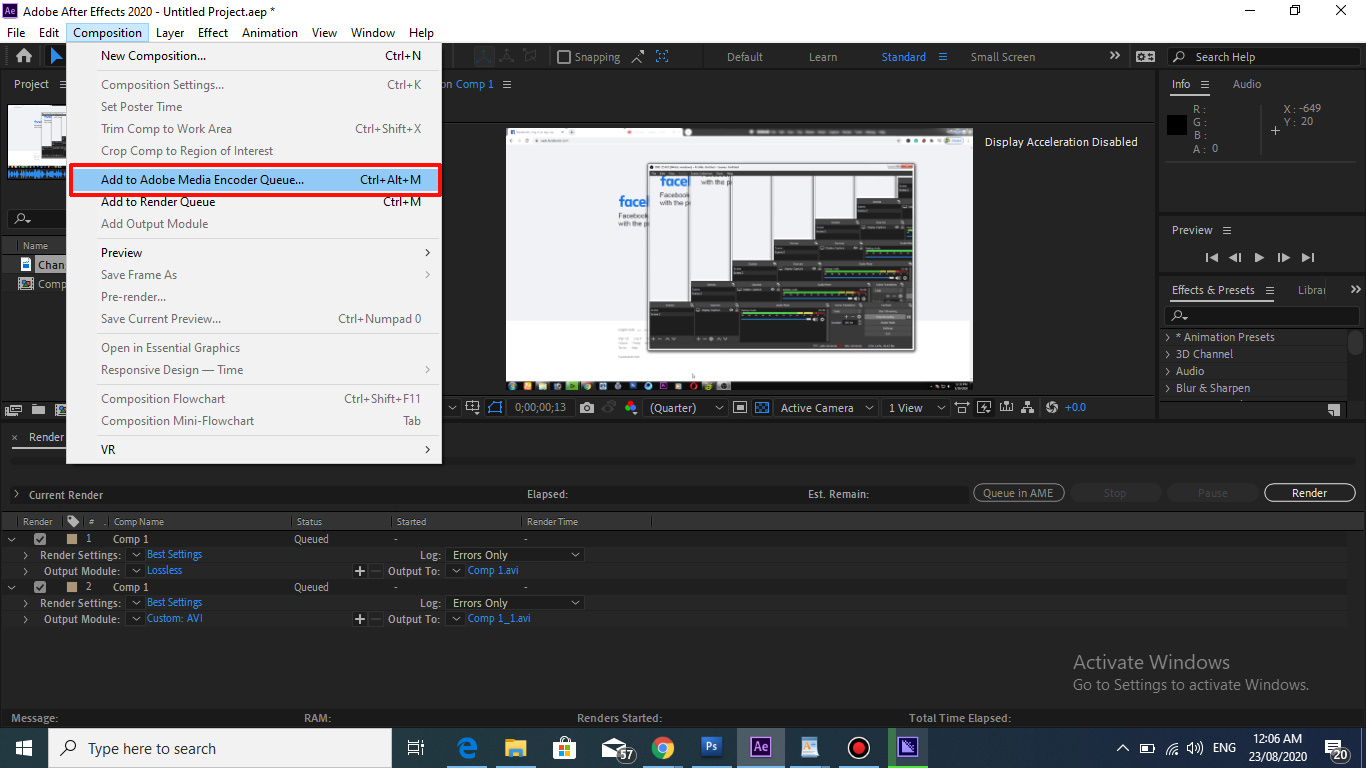Disable the second Comp 1 render checkbox
This screenshot has height=768, width=1366.
pos(40,587)
